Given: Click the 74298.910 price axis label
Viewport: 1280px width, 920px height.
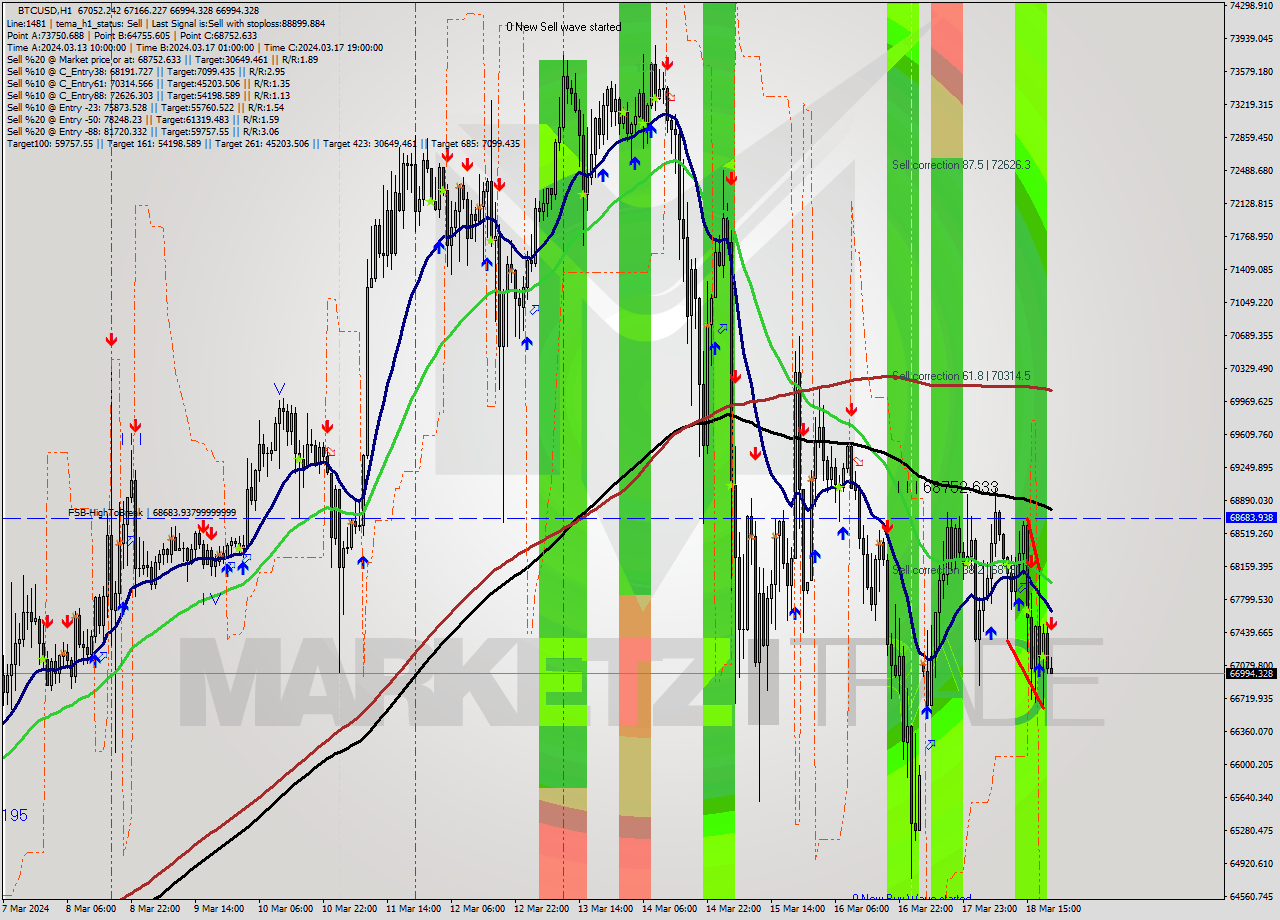Looking at the screenshot, I should coord(1251,5).
